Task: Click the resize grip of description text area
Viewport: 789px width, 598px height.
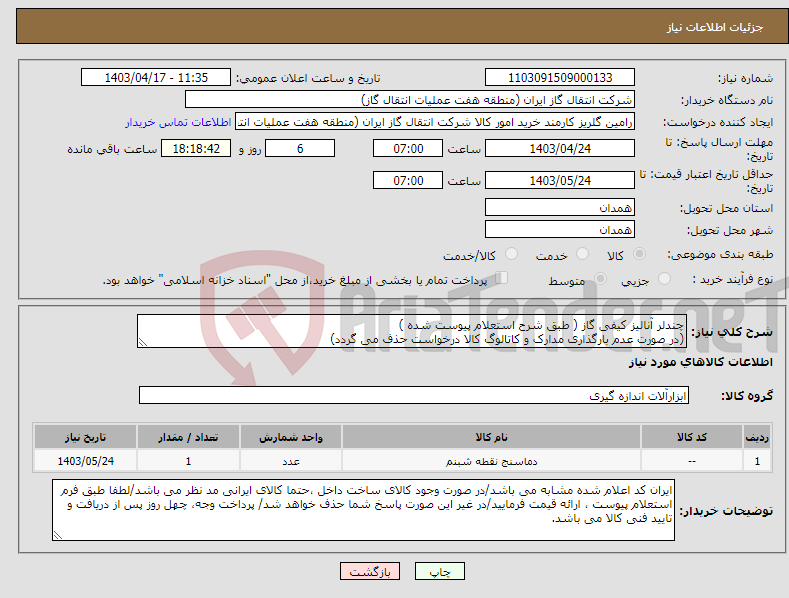Action: point(142,343)
